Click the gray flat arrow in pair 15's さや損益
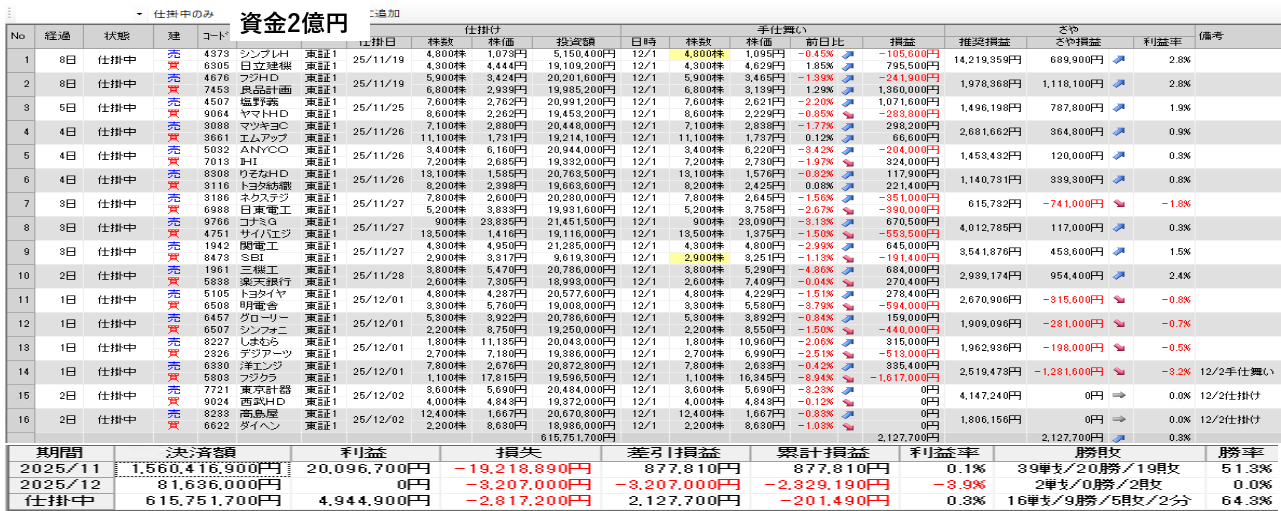Viewport: 1281px width, 511px height. (1117, 395)
